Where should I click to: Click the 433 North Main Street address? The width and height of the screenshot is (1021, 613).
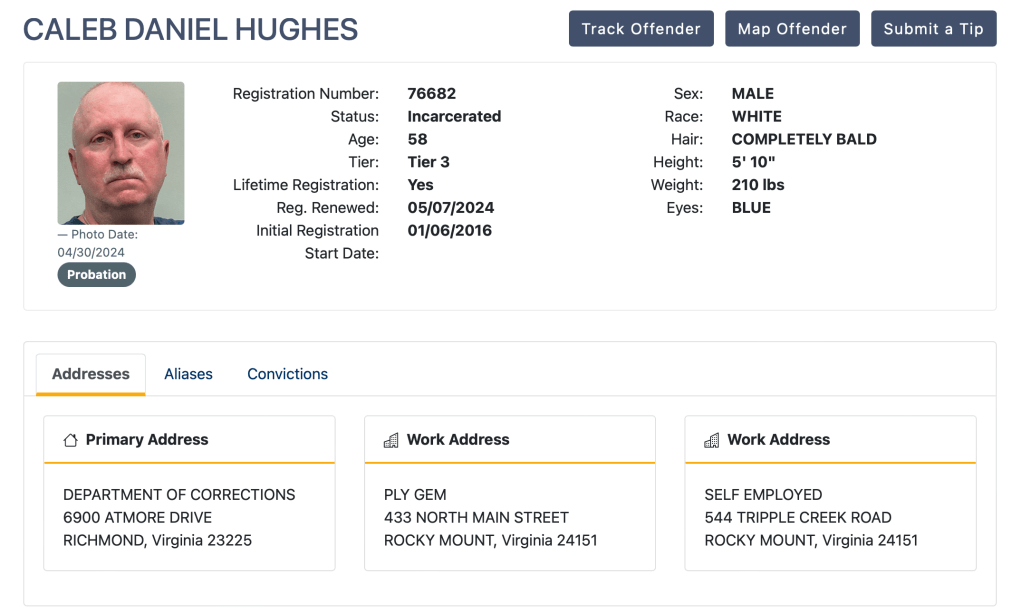(476, 518)
